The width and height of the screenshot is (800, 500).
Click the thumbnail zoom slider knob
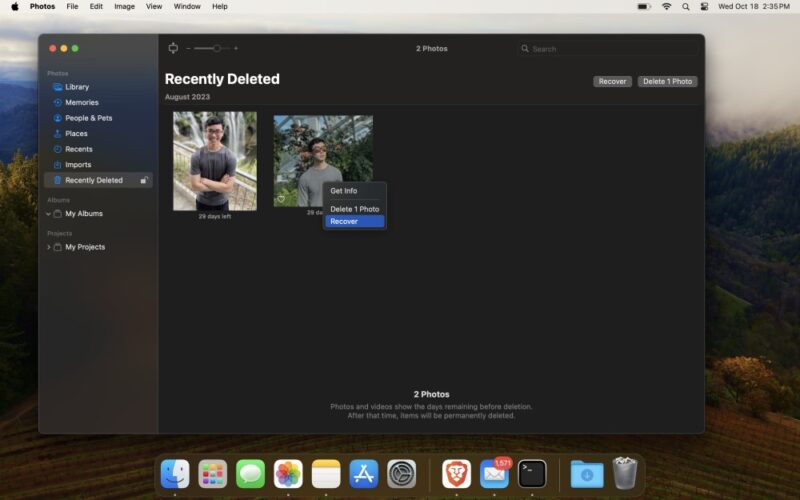(217, 48)
